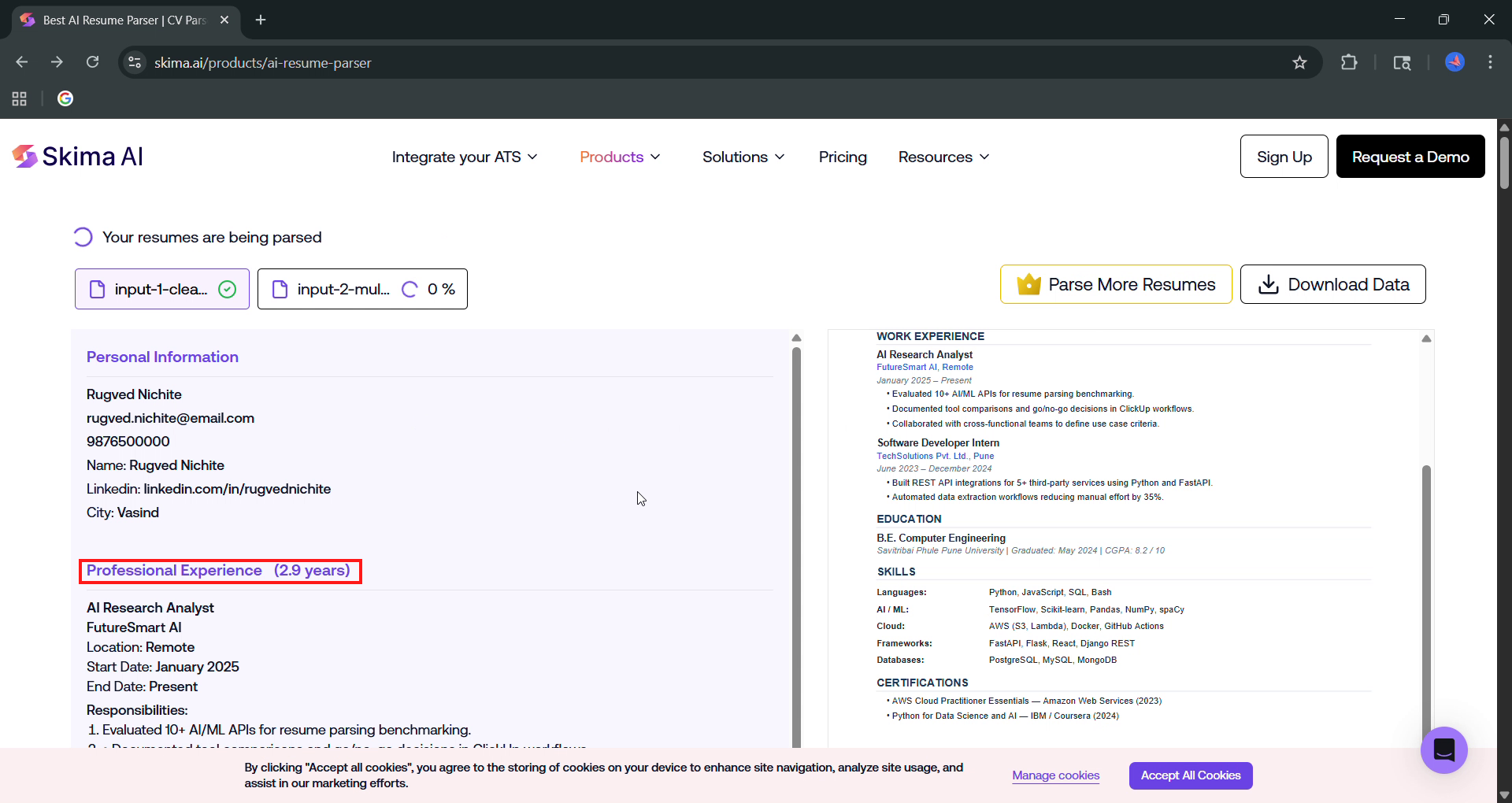Accept All Cookies
Viewport: 1512px width, 803px height.
click(x=1191, y=775)
